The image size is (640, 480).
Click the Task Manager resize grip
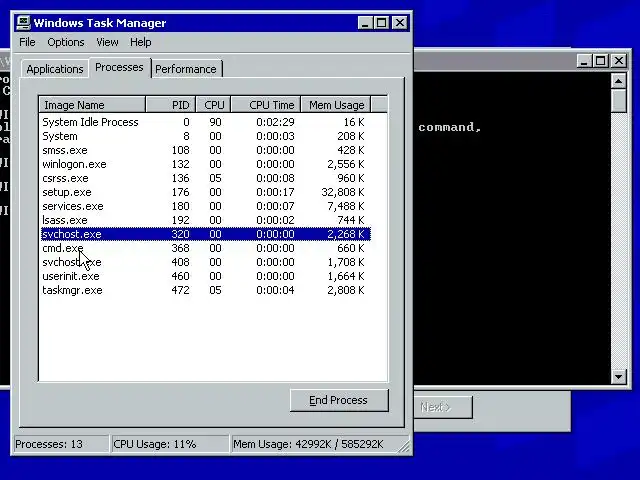[x=404, y=447]
